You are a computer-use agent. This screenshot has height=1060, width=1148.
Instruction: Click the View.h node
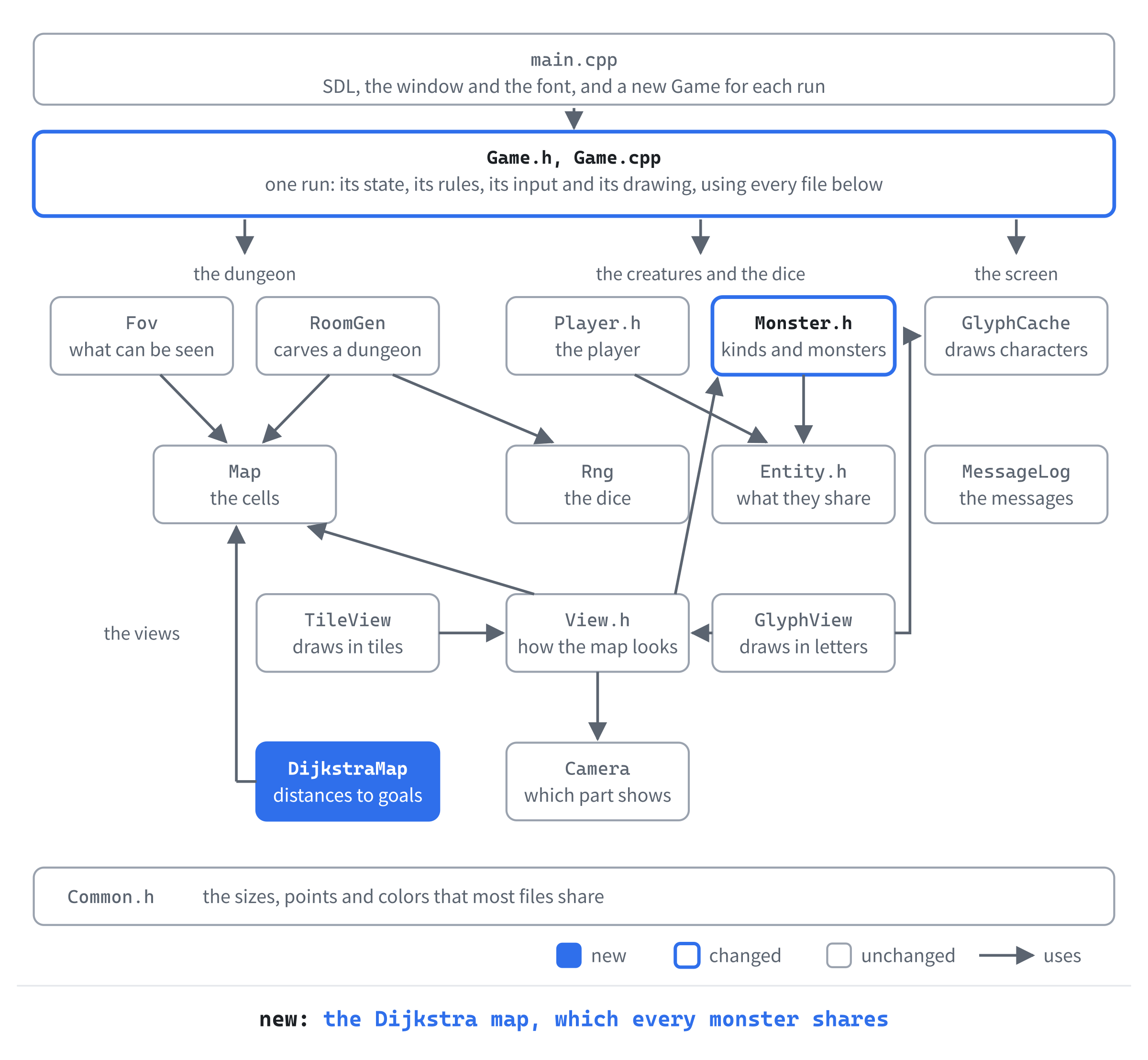[x=597, y=633]
